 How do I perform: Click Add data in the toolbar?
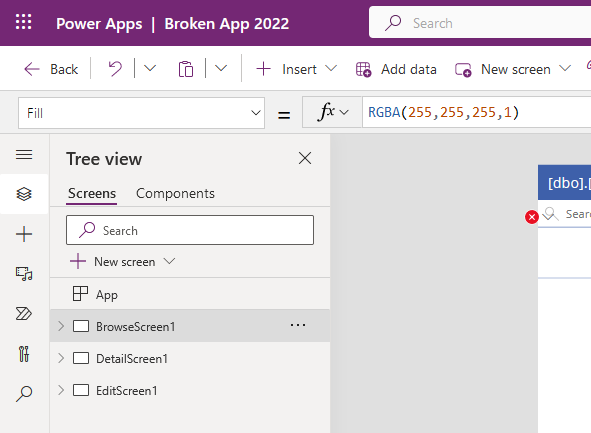point(396,69)
